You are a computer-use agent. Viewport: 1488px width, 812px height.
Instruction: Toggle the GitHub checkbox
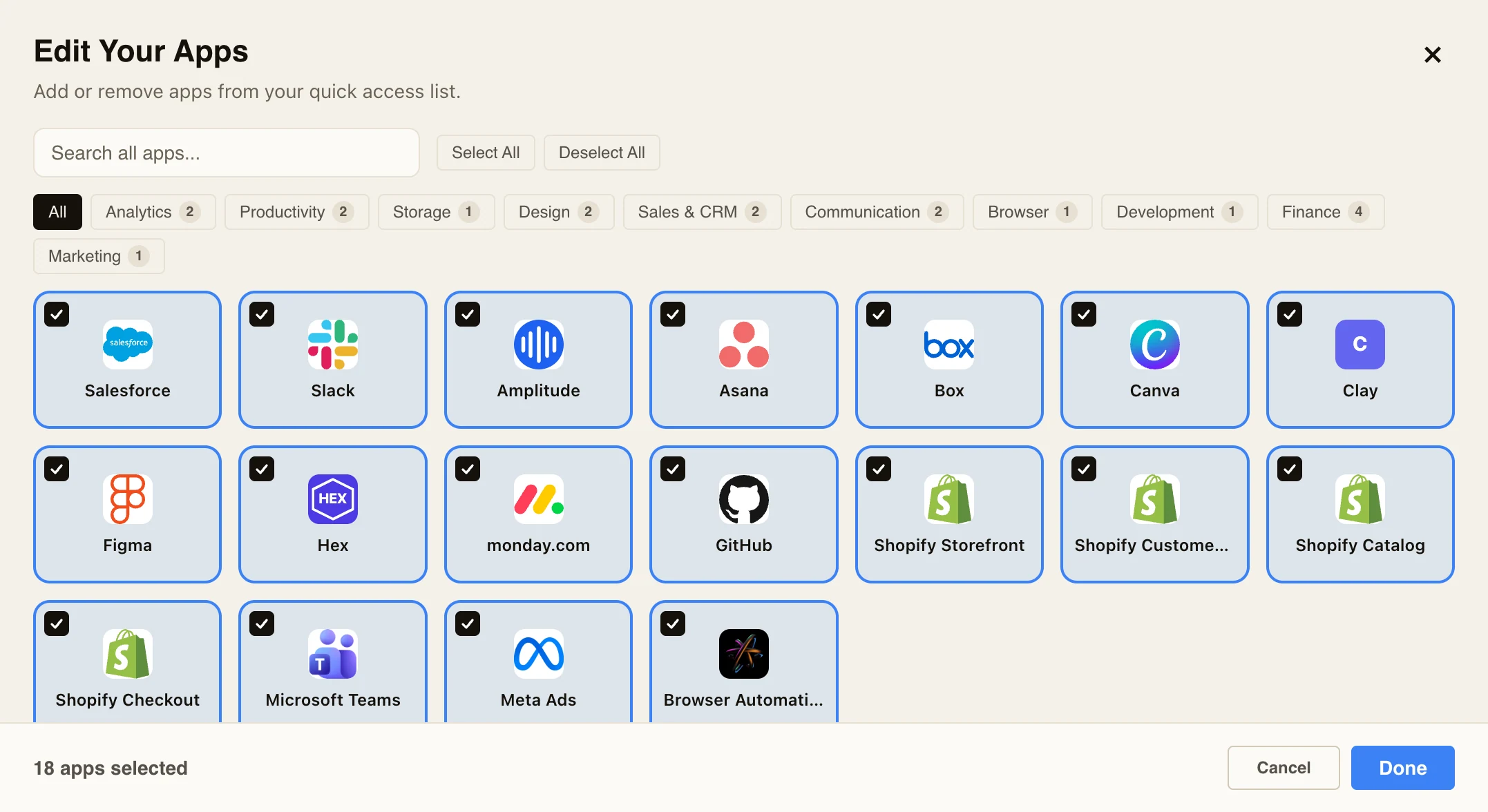pos(673,469)
